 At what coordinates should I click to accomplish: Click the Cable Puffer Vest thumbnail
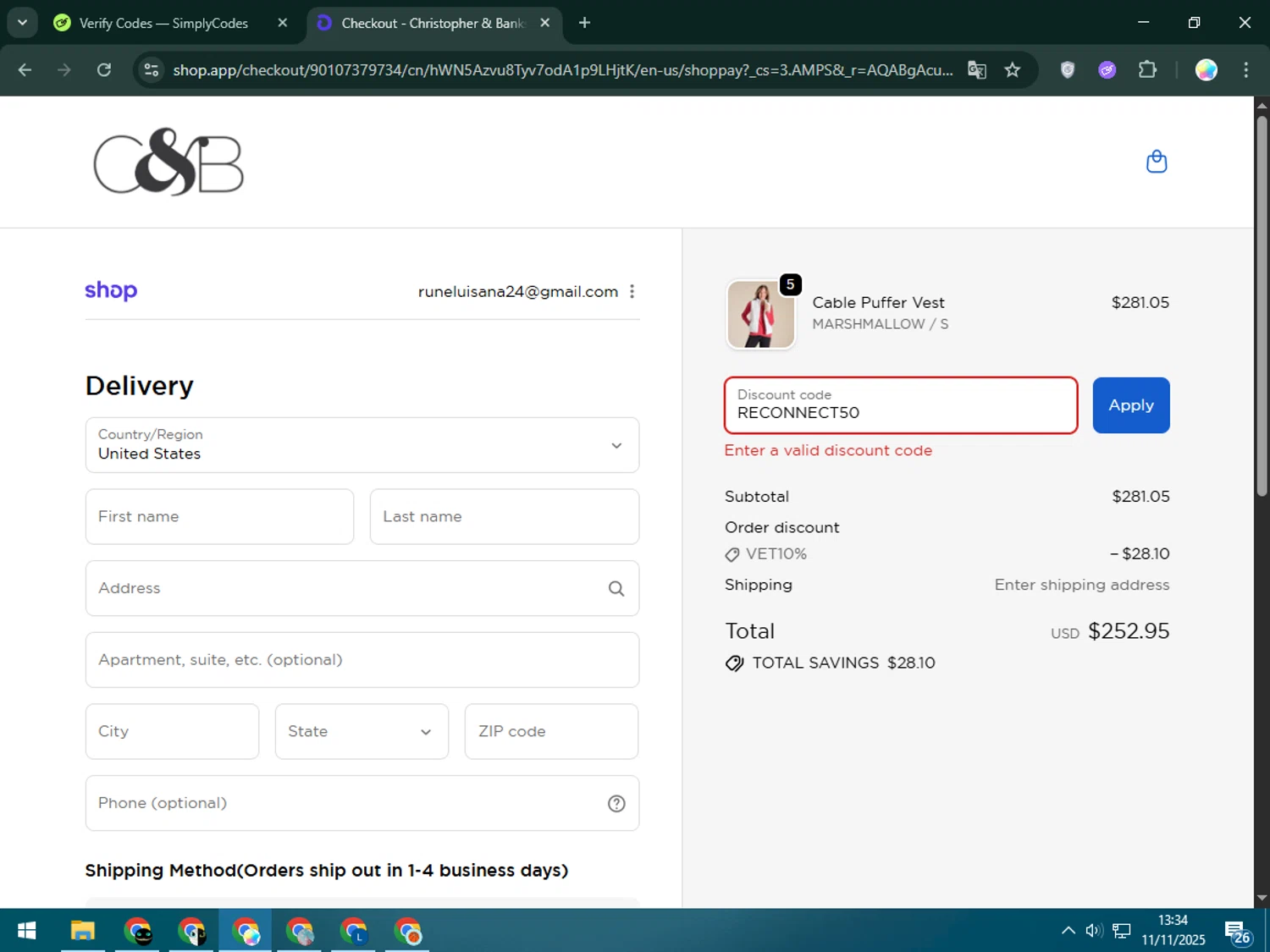(x=761, y=314)
